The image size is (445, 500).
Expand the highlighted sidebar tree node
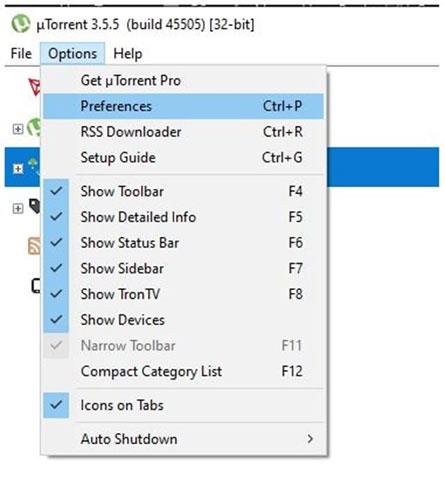18,169
